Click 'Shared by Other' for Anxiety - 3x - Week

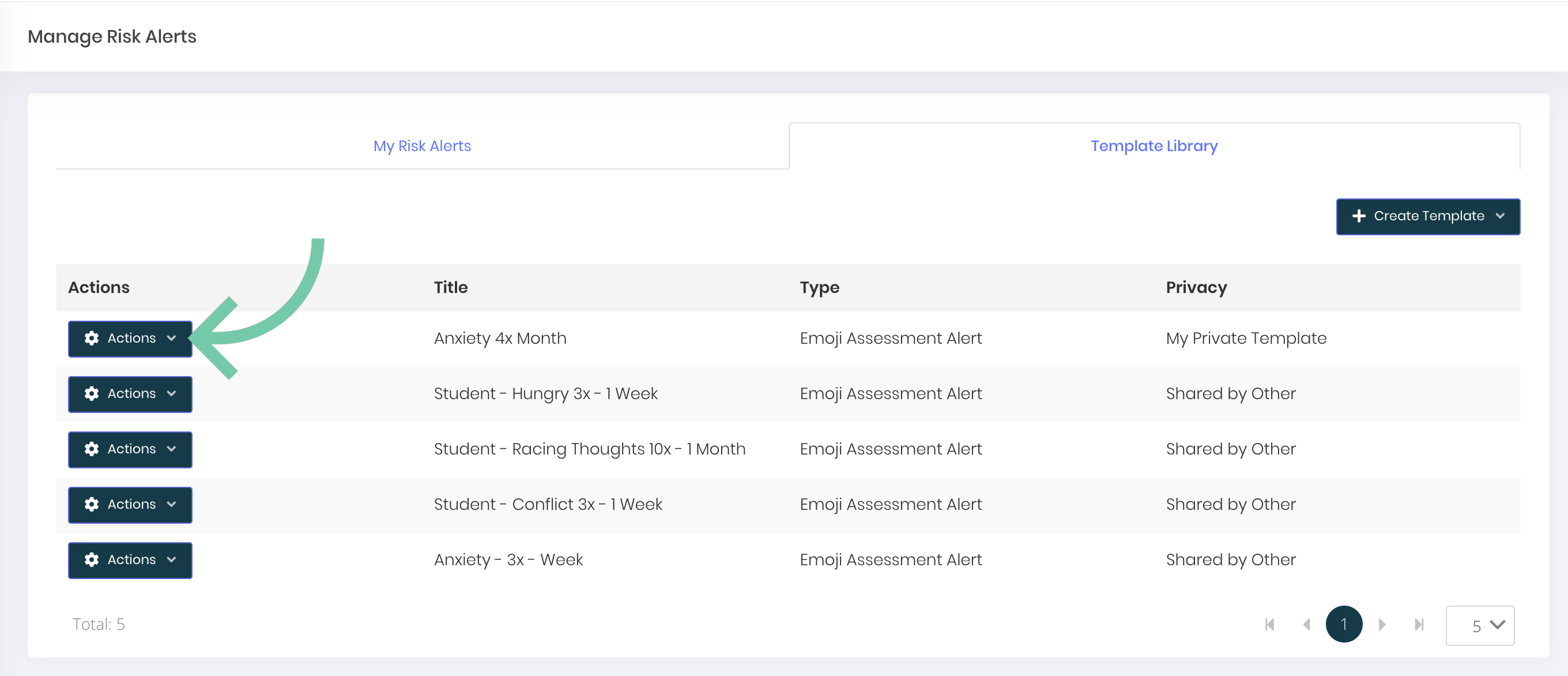coord(1231,560)
